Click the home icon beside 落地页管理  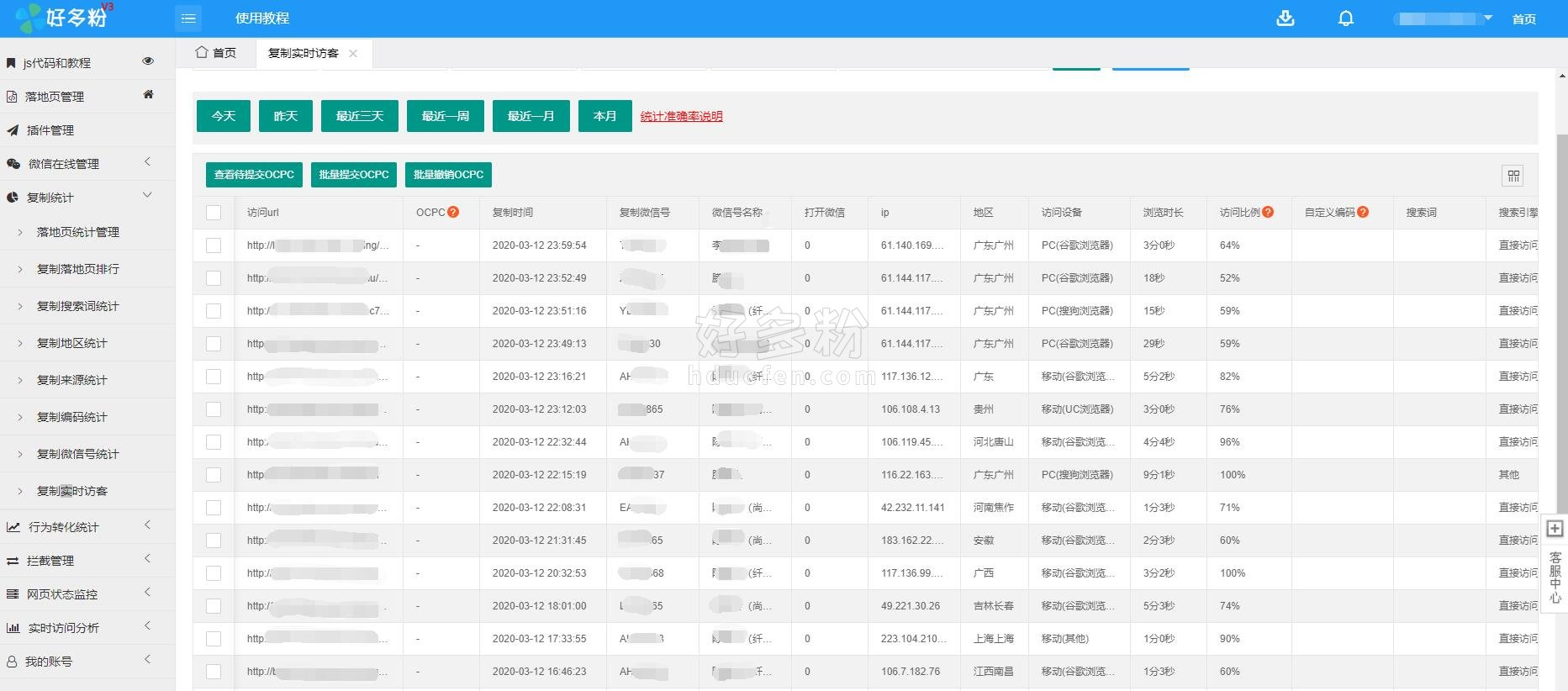point(148,94)
